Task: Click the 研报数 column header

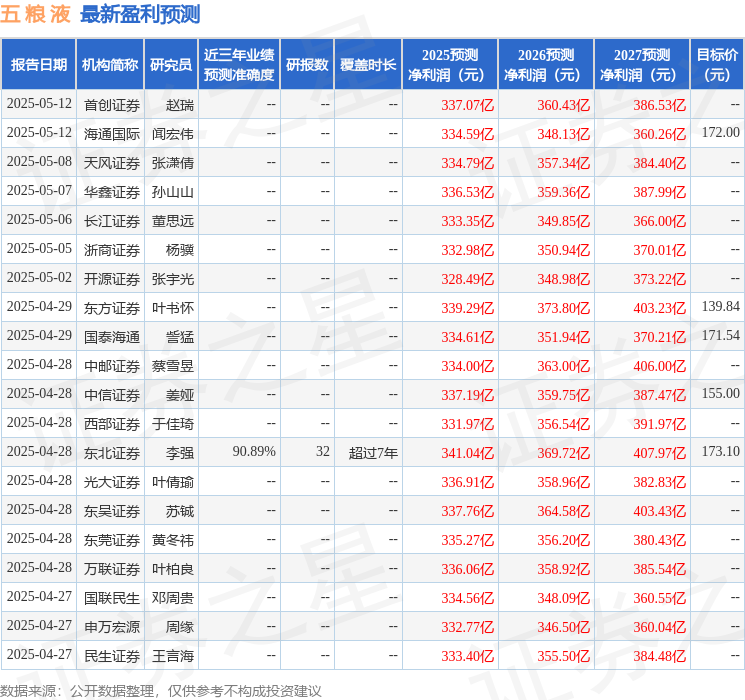Action: [307, 64]
